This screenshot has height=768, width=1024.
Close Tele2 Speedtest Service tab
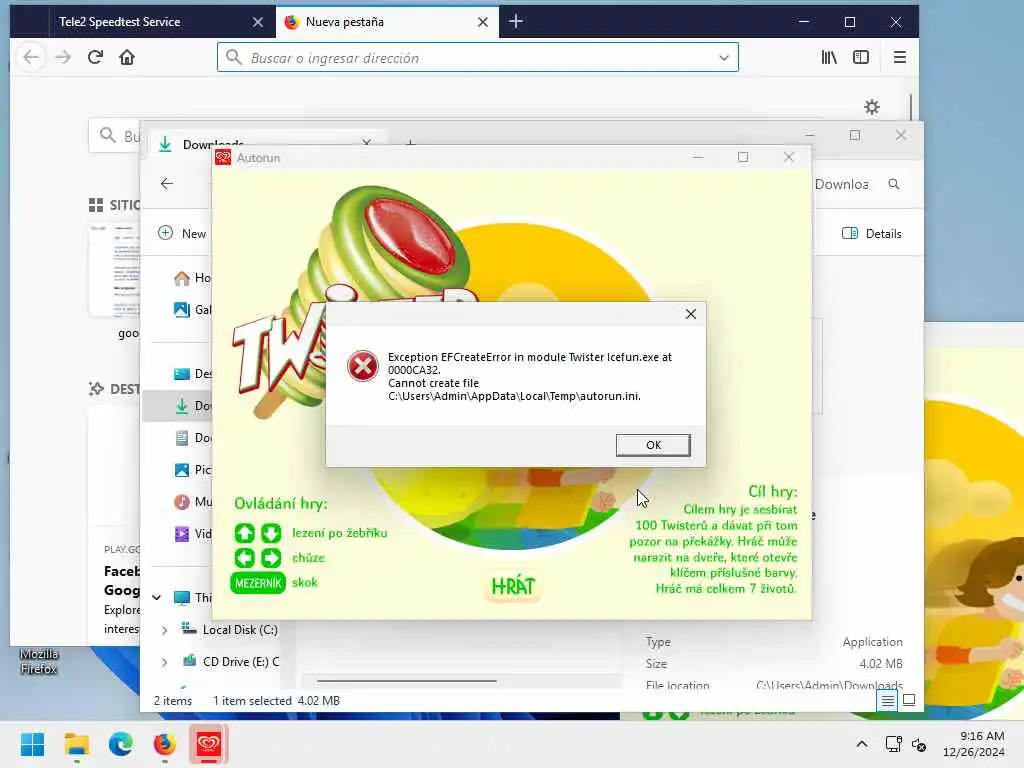coord(258,22)
